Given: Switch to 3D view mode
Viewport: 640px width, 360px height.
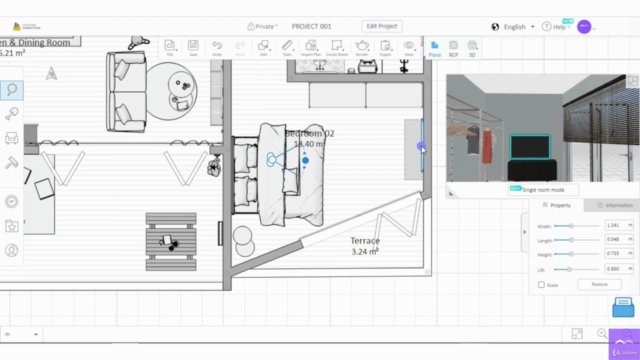Looking at the screenshot, I should pyautogui.click(x=472, y=49).
